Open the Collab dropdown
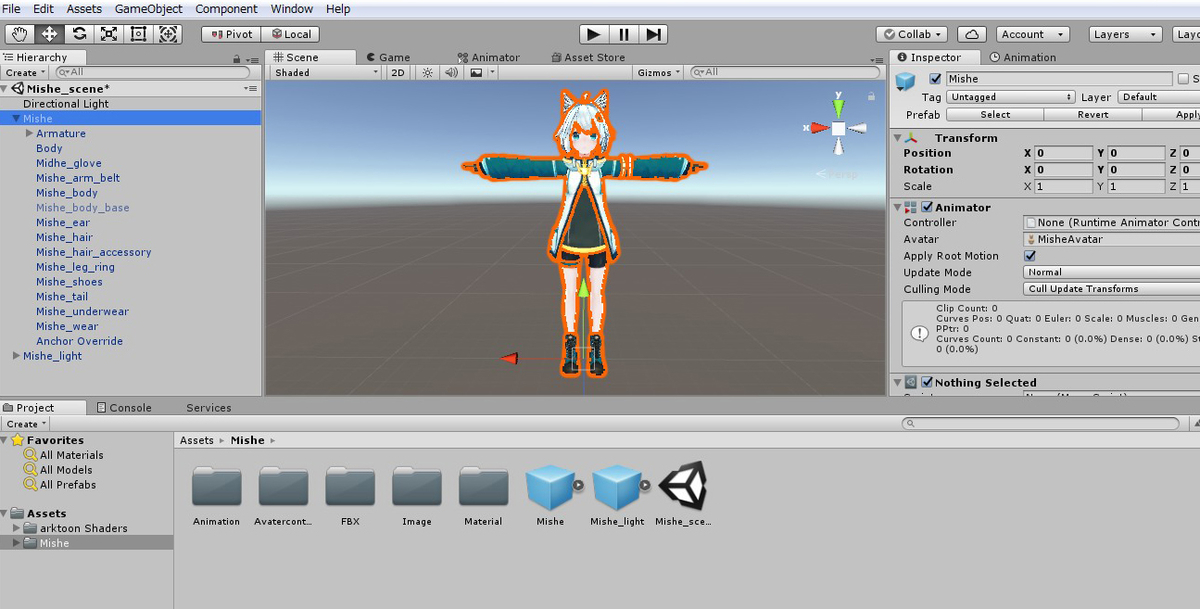The width and height of the screenshot is (1200, 609). pyautogui.click(x=914, y=34)
